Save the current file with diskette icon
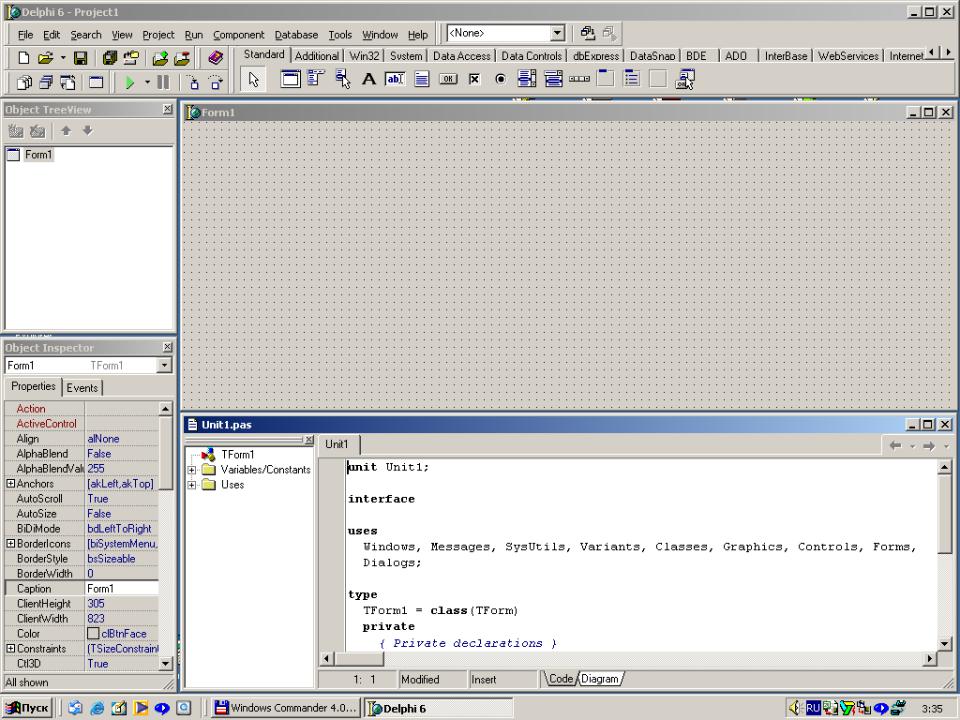 (80, 58)
